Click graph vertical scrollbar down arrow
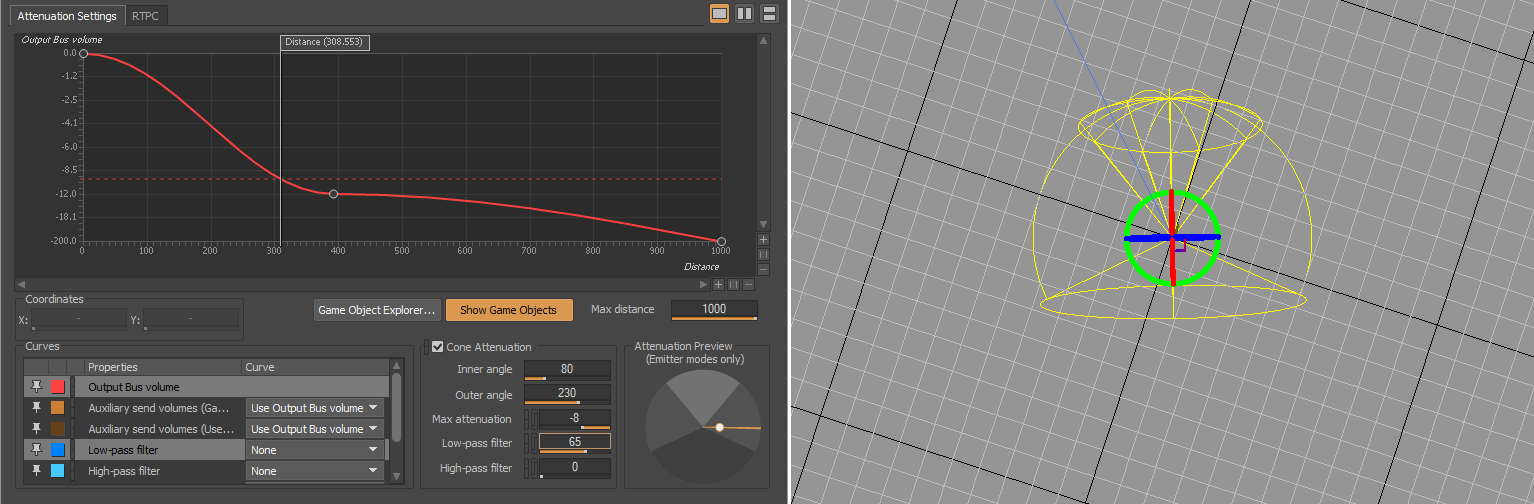The width and height of the screenshot is (1534, 504). click(x=764, y=225)
